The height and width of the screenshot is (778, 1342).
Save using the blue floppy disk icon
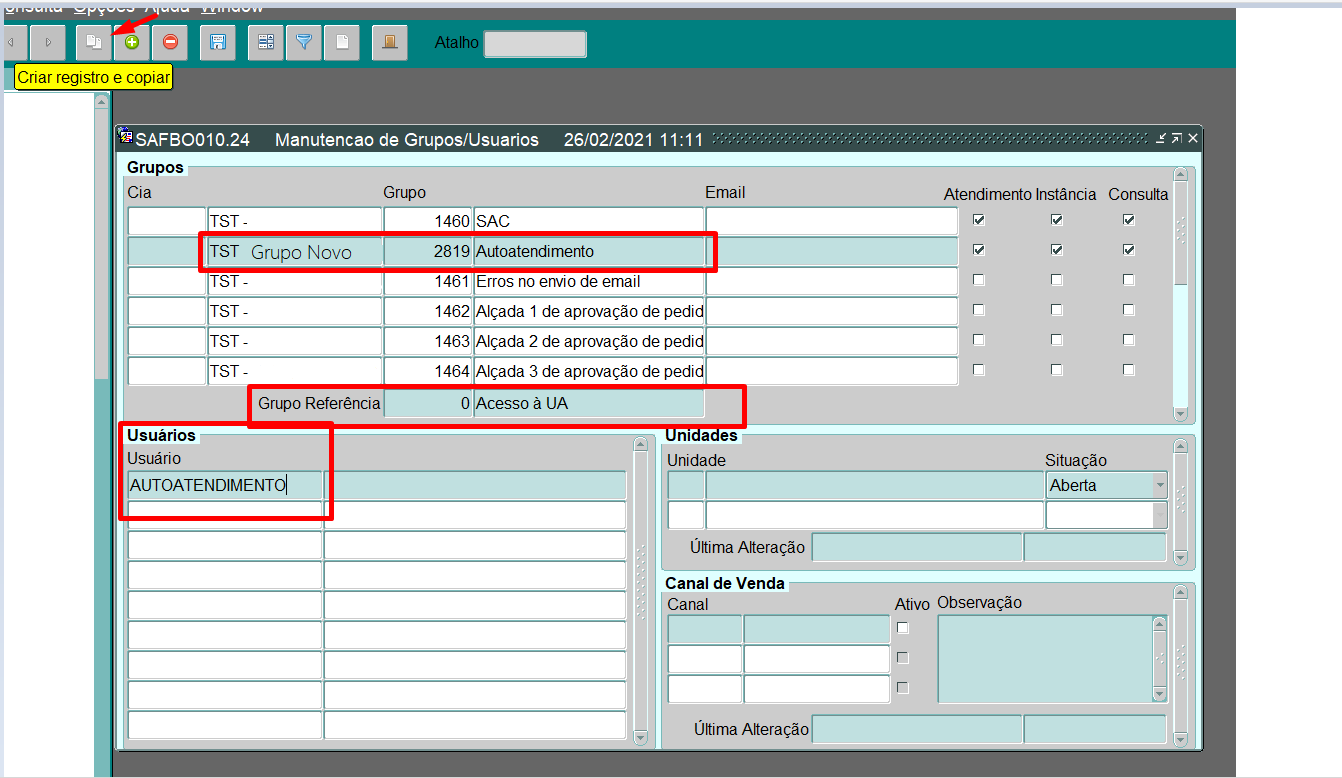pyautogui.click(x=218, y=42)
